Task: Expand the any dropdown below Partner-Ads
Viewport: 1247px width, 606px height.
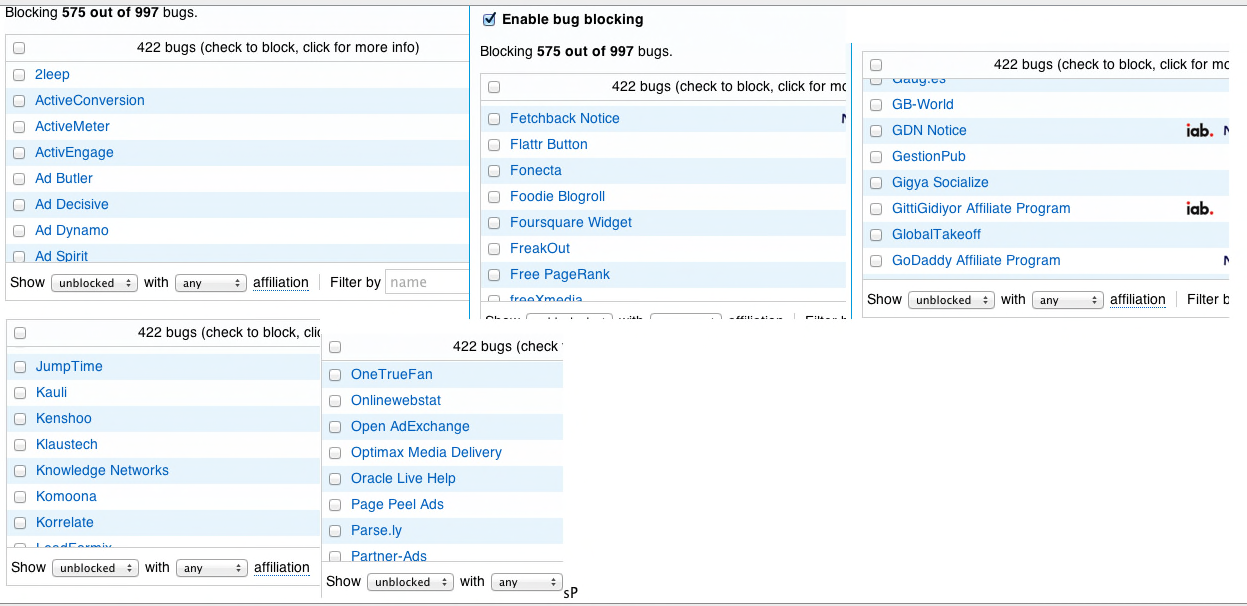Action: pos(527,582)
